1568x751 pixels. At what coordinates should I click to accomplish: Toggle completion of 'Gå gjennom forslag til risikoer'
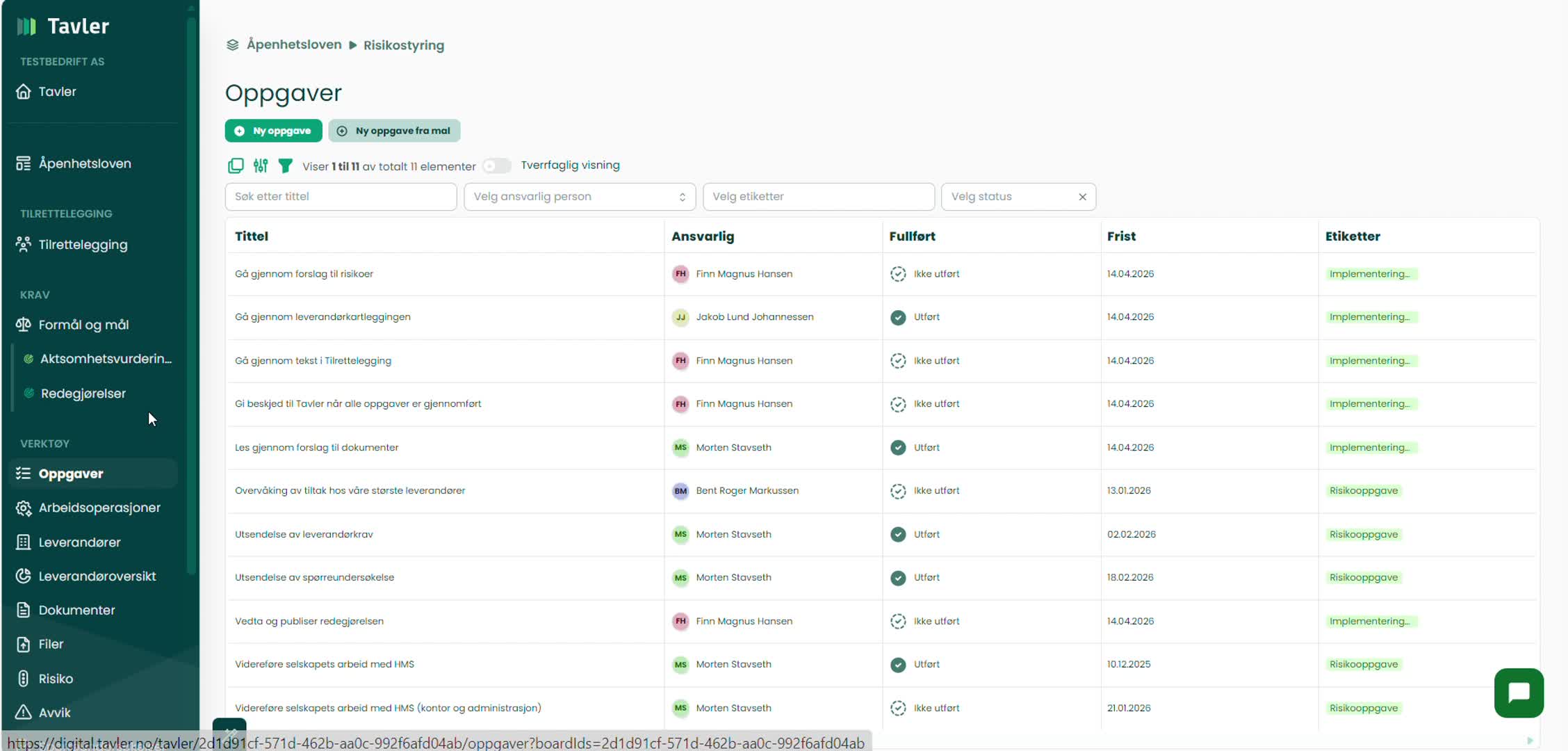(x=898, y=274)
